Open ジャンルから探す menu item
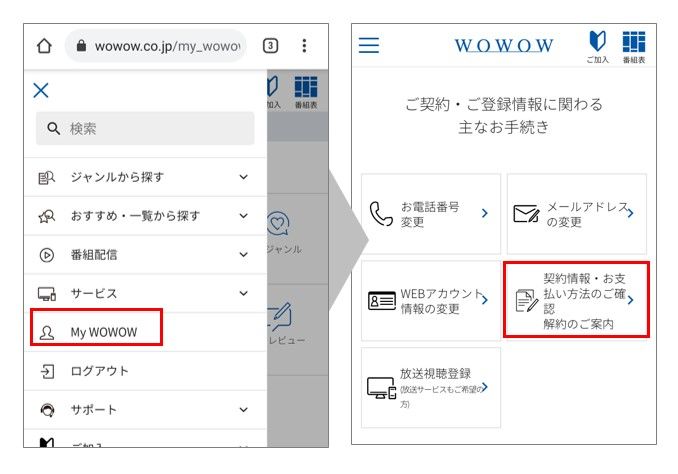The image size is (678, 474). [145, 177]
